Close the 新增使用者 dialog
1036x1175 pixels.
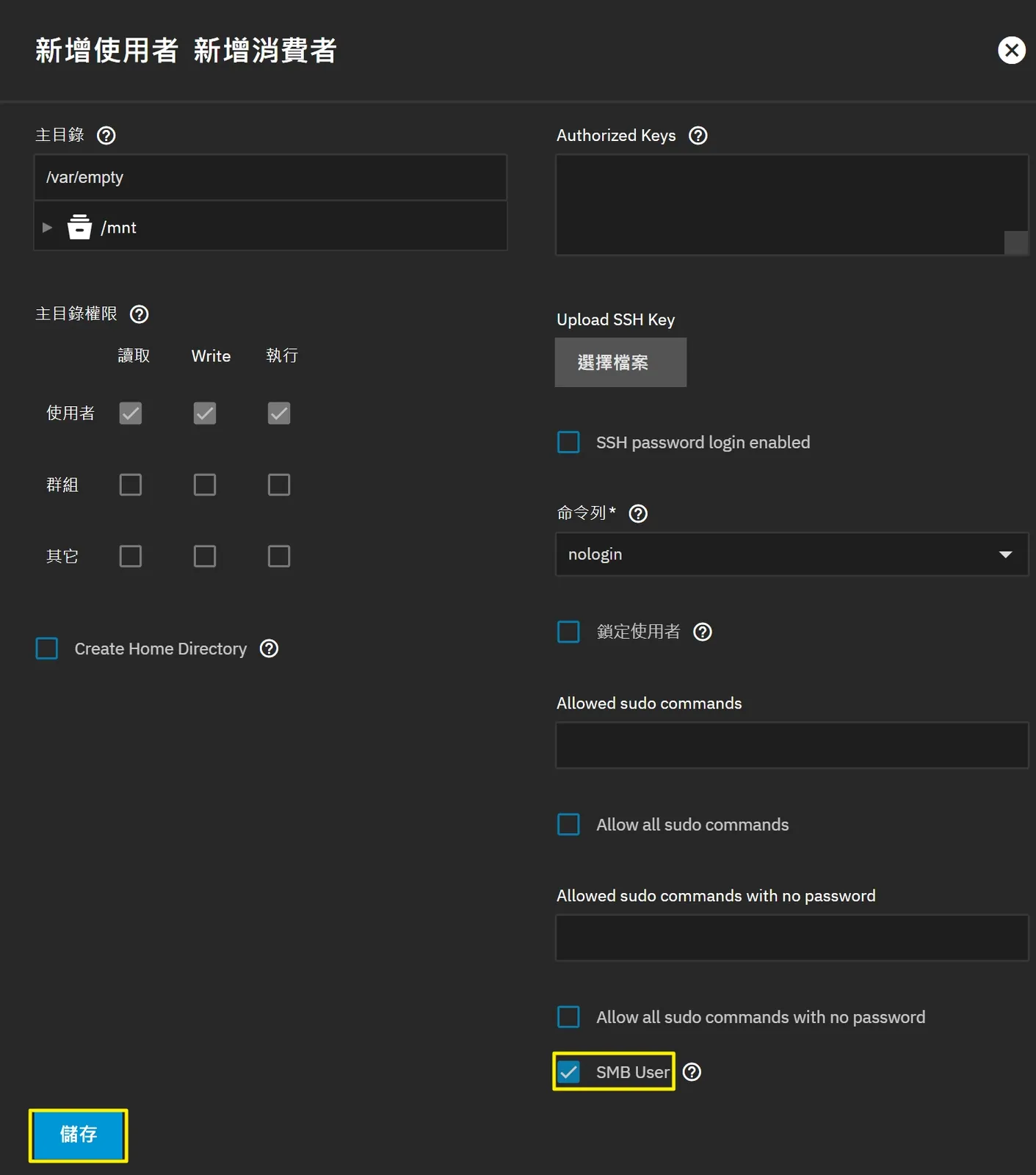[x=1012, y=50]
